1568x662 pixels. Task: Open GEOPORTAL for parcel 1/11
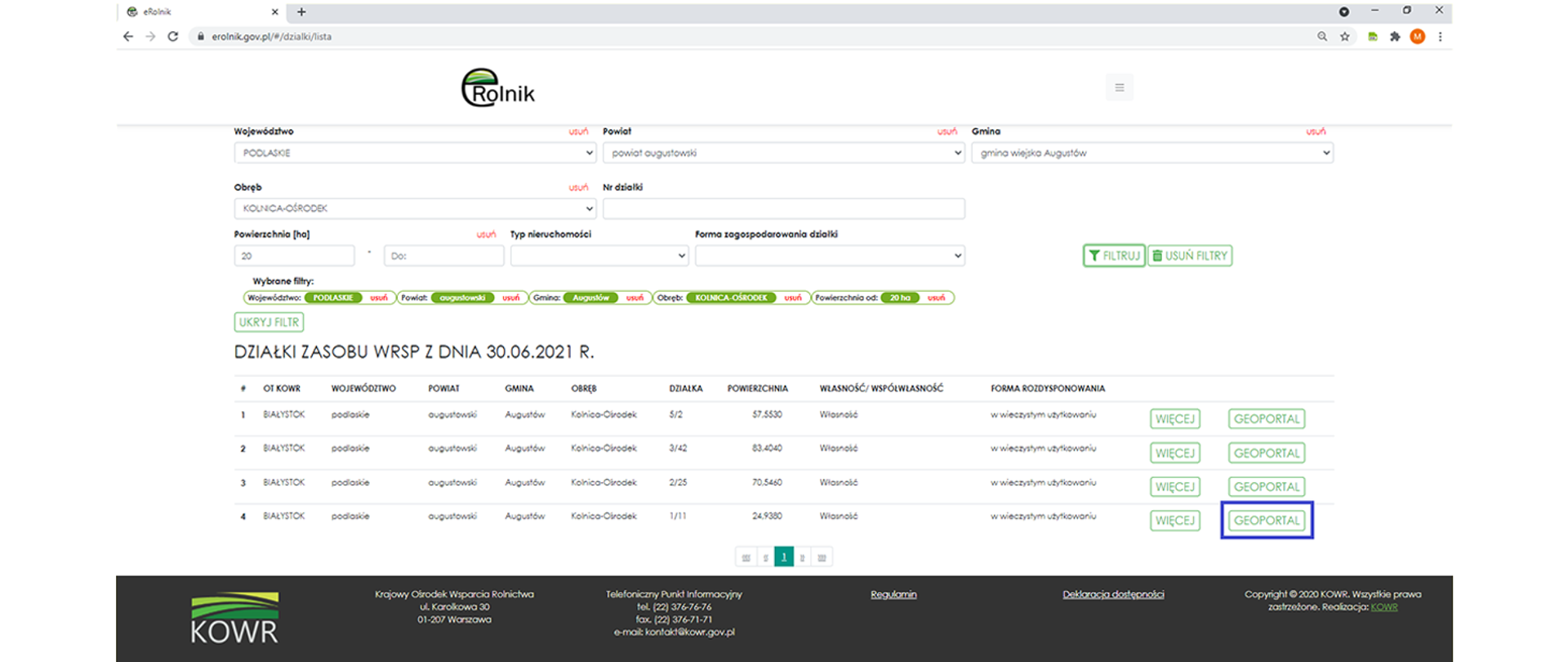tap(1266, 521)
